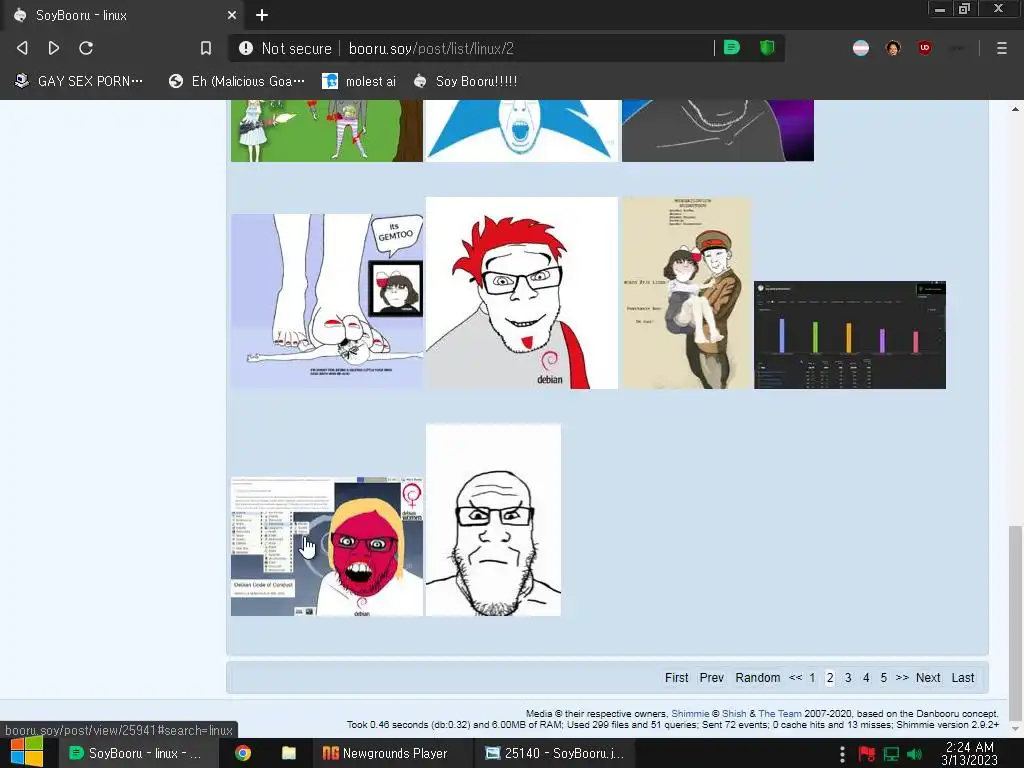Open the Eh (Malicious Goa... bookmark
This screenshot has width=1024, height=768.
pos(236,81)
